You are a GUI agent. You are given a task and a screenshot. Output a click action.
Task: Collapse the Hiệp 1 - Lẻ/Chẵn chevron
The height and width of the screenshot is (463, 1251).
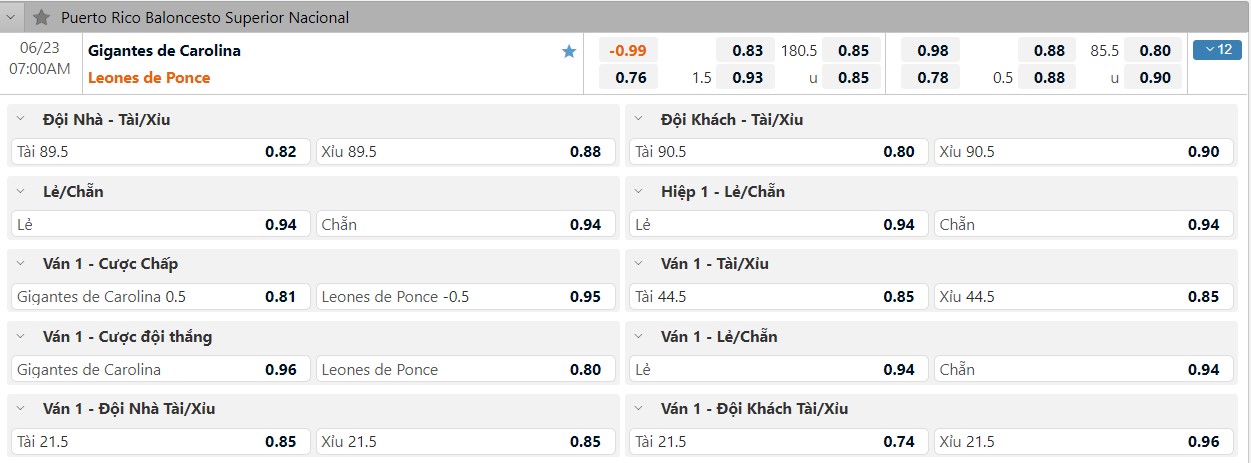click(x=638, y=191)
